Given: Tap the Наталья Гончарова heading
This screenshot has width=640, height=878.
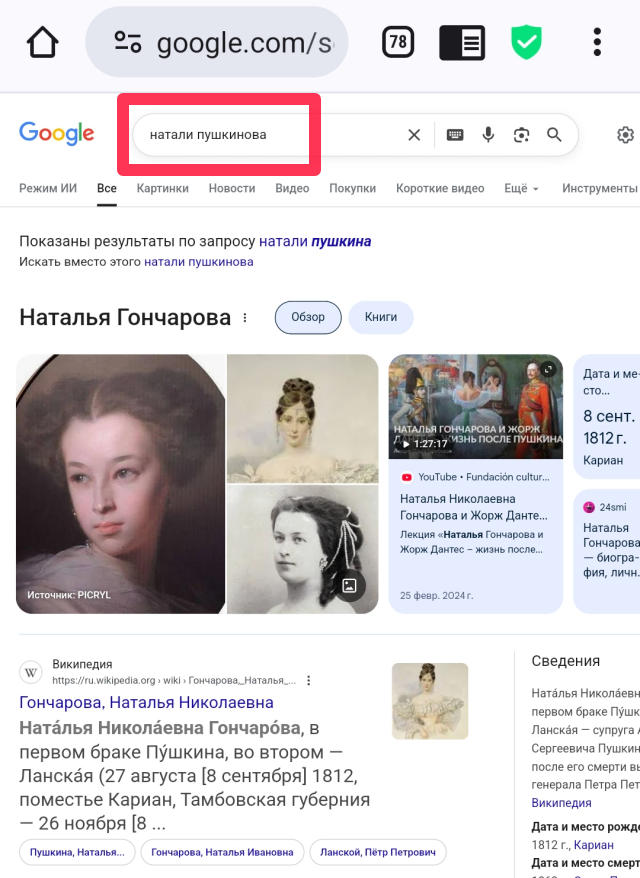Looking at the screenshot, I should [x=125, y=317].
